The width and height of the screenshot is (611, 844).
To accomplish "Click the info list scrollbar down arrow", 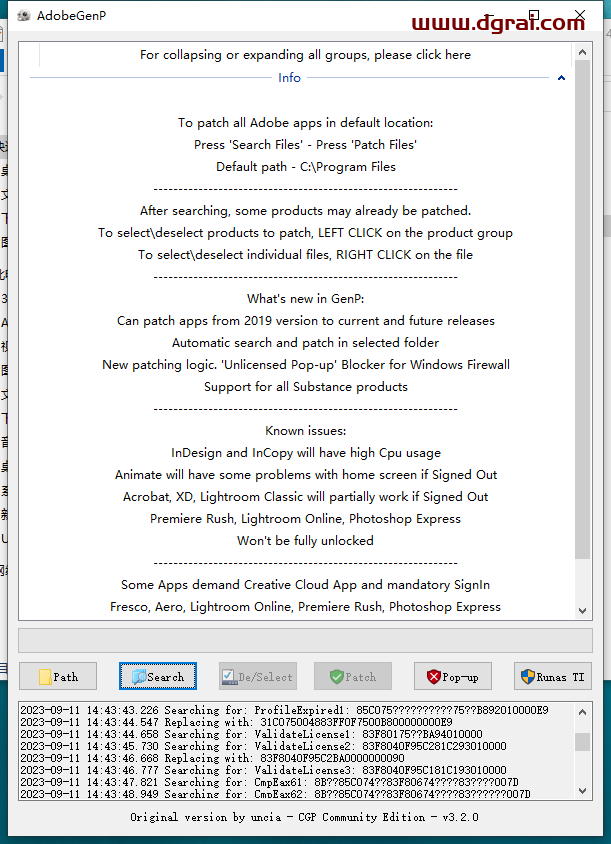I will [x=582, y=610].
